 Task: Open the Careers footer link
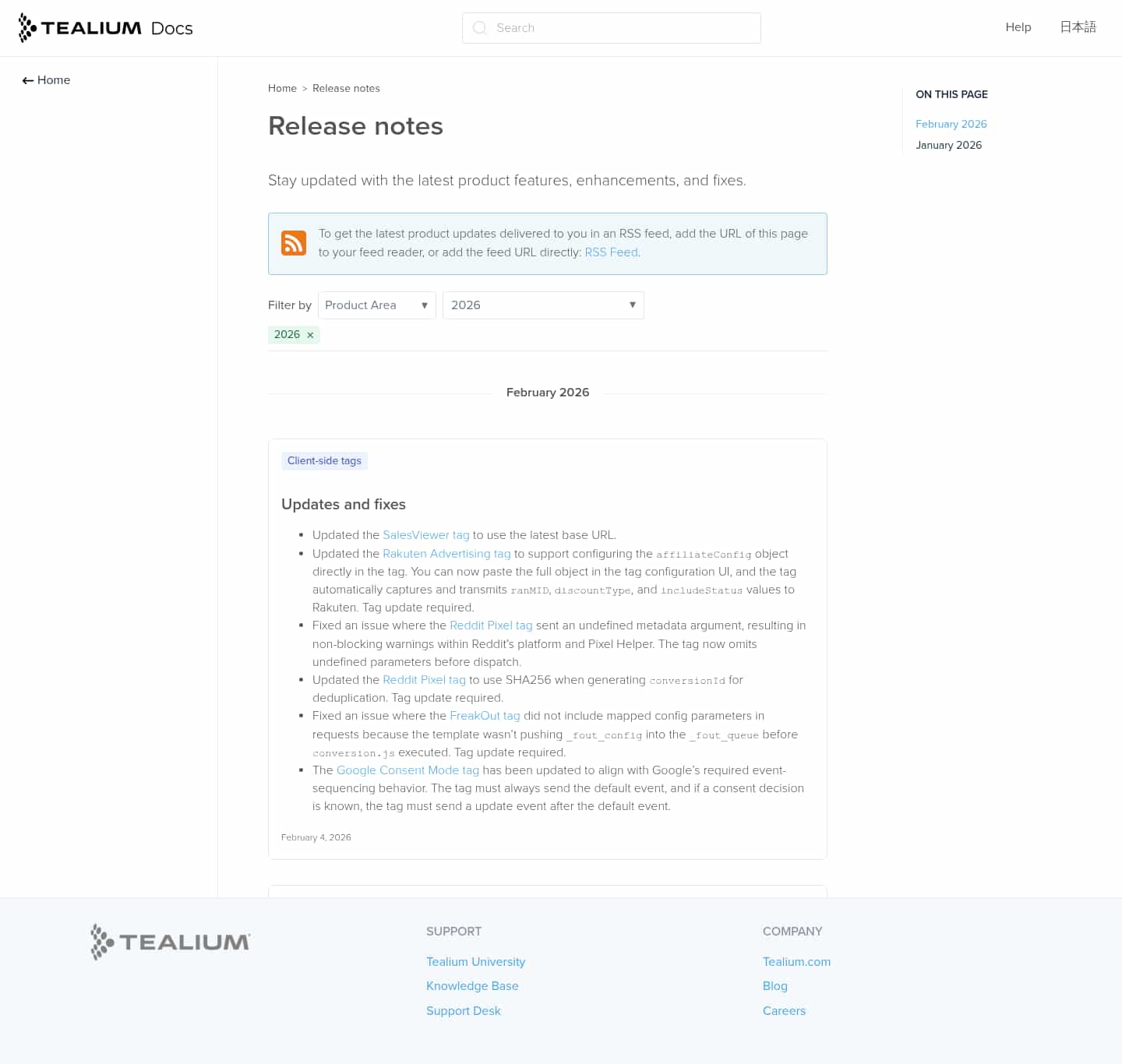(784, 1011)
